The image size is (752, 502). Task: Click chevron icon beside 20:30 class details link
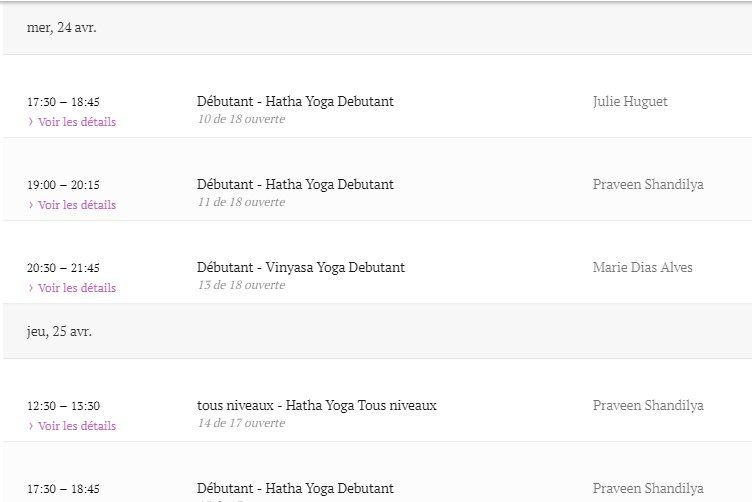click(31, 288)
